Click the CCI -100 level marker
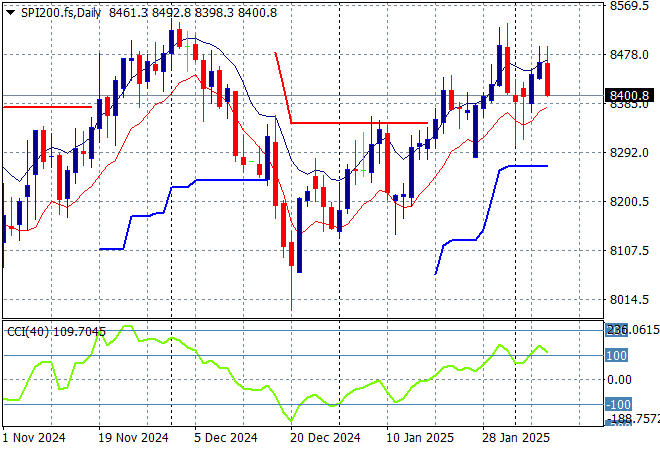660x450 pixels. [618, 405]
